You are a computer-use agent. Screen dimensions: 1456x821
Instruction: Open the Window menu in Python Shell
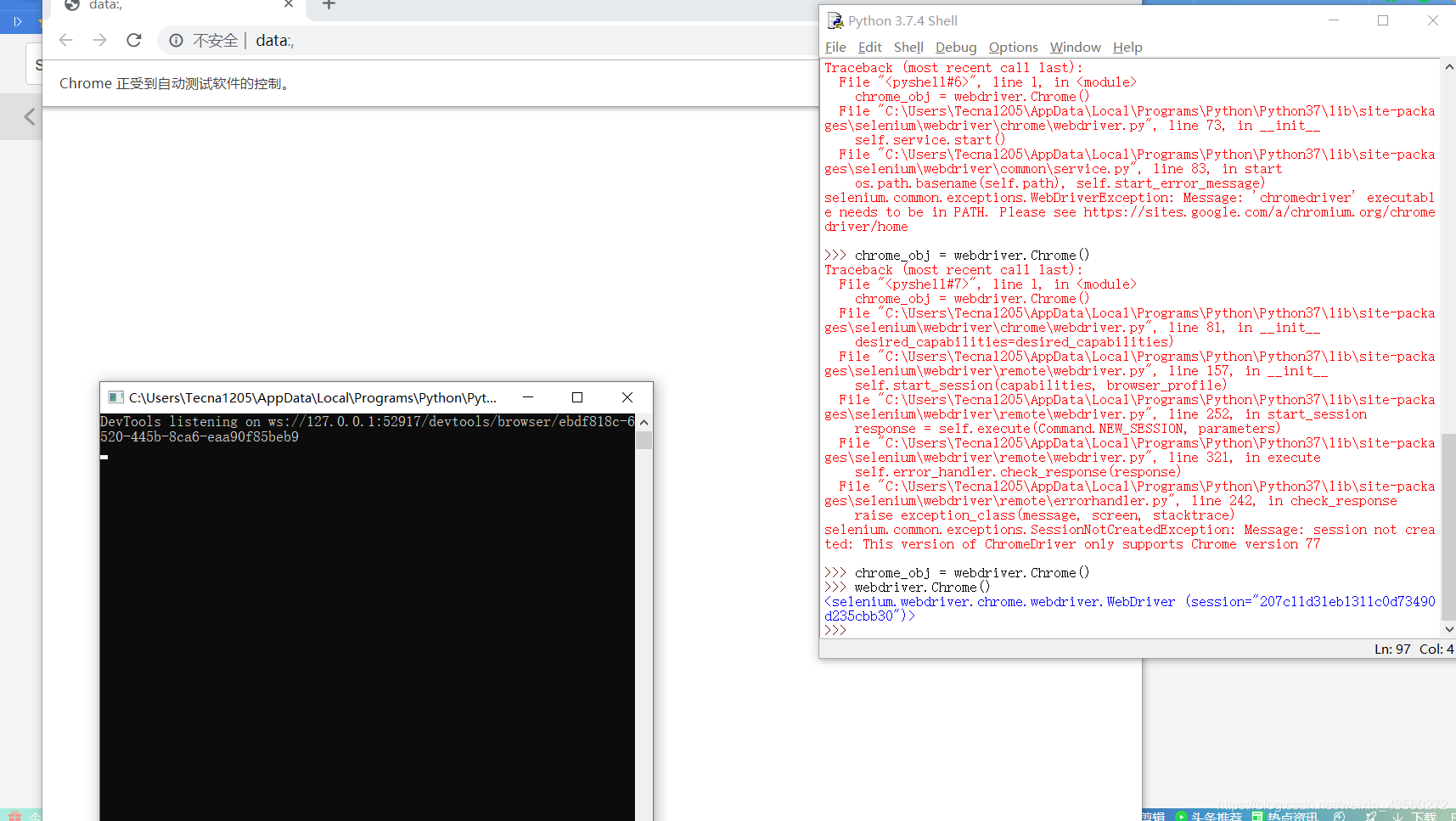click(x=1075, y=48)
